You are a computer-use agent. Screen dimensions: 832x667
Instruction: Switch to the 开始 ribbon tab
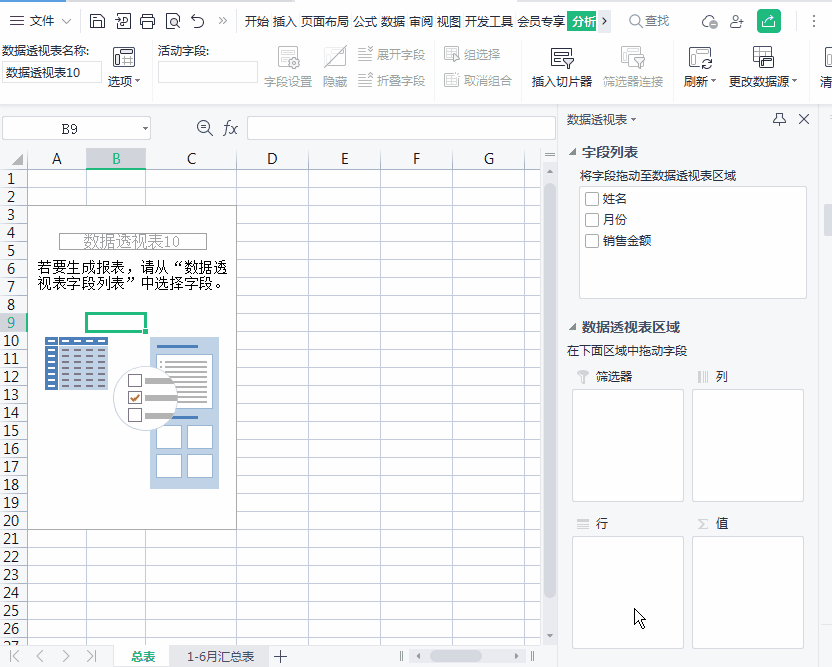coord(257,22)
